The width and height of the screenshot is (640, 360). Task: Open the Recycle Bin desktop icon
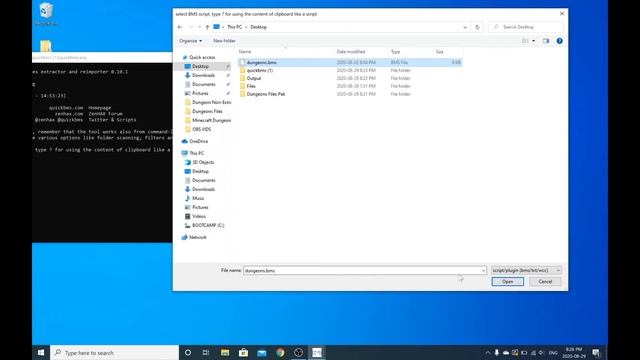tap(46, 14)
